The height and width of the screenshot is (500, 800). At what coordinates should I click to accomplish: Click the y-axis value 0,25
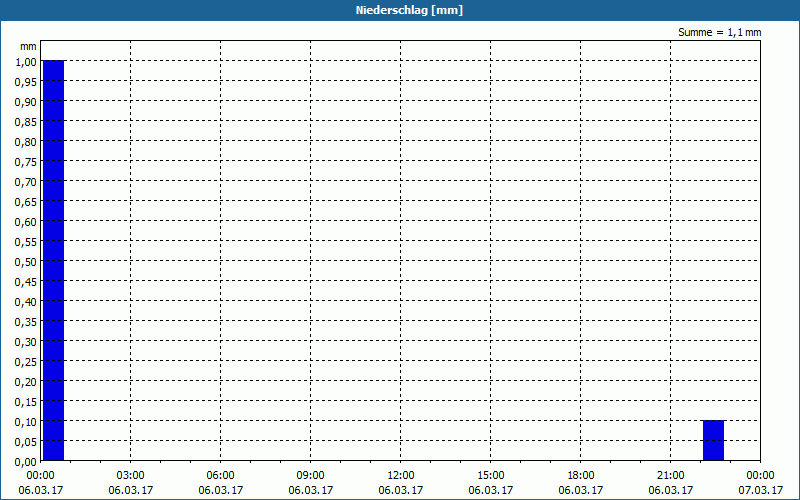point(26,362)
